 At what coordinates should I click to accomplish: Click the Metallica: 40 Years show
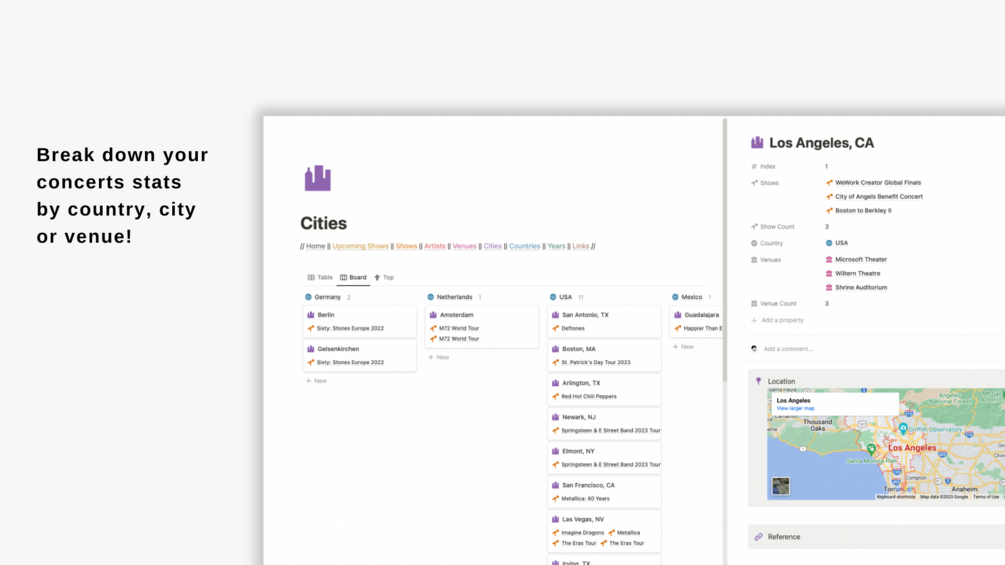click(x=581, y=498)
